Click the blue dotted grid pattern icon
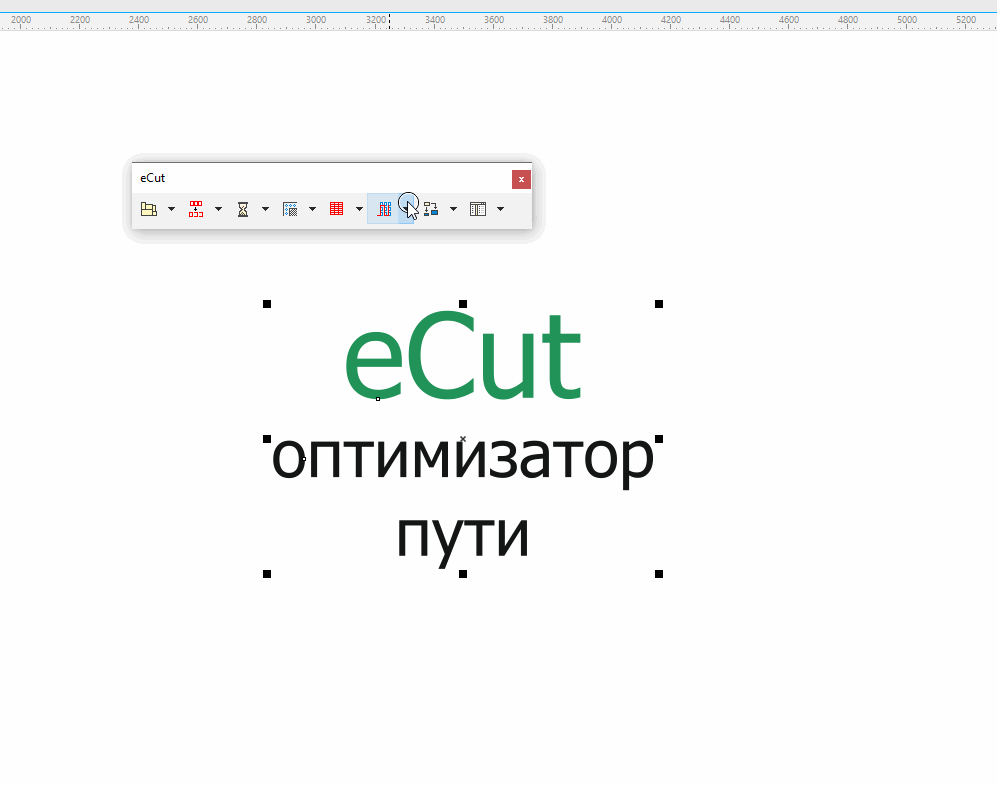 click(290, 209)
